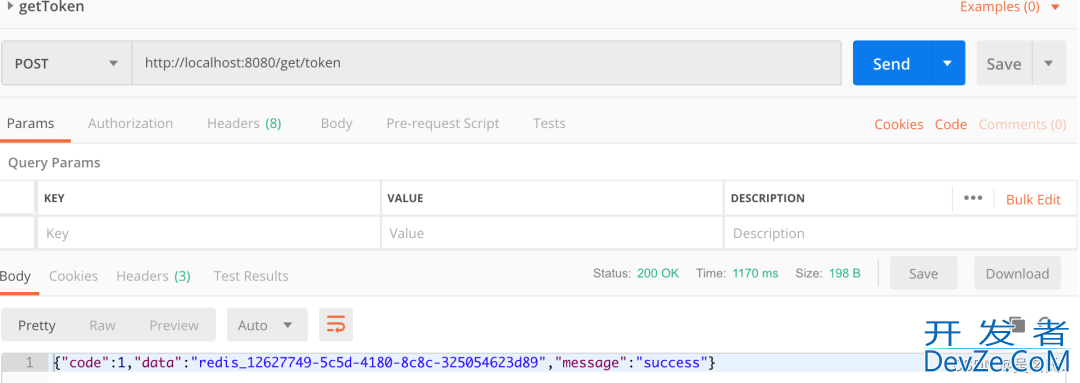This screenshot has width=1080, height=383.
Task: Toggle the wrap lines icon
Action: pos(335,324)
